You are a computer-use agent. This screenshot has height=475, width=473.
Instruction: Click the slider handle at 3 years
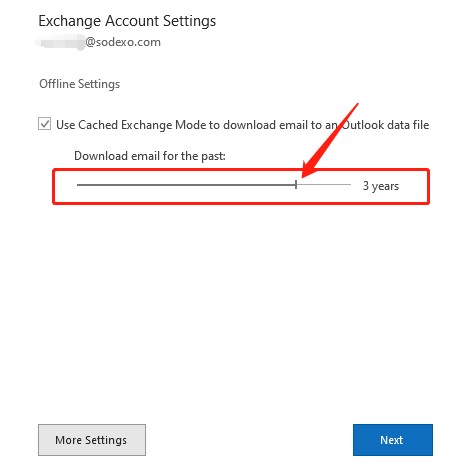[296, 184]
